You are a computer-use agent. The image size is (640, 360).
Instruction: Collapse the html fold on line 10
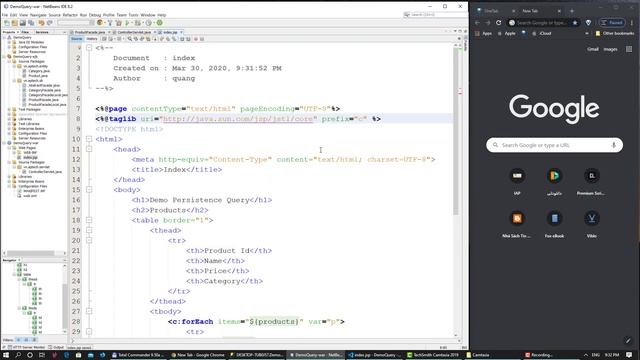click(x=89, y=139)
